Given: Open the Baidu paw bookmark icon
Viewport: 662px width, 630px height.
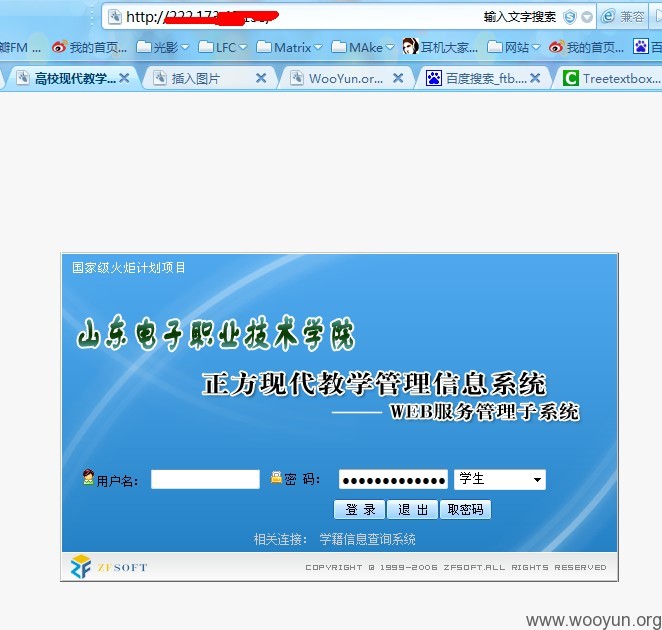Looking at the screenshot, I should (640, 46).
